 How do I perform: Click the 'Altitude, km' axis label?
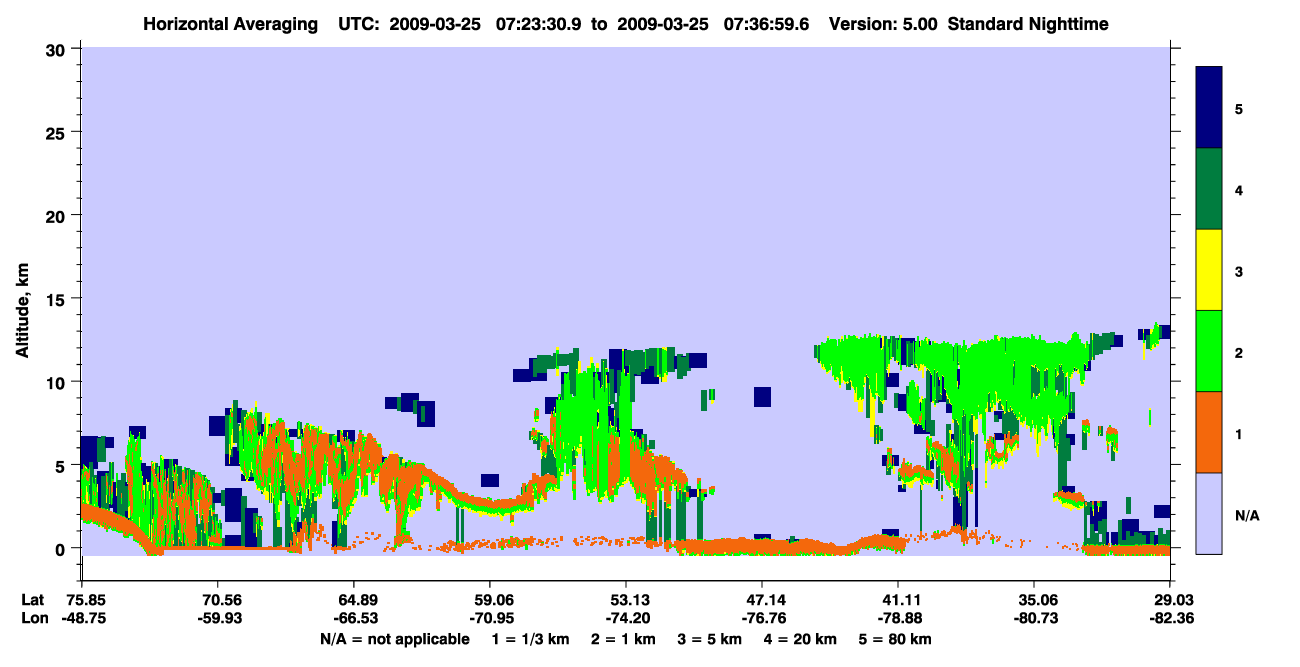21,312
